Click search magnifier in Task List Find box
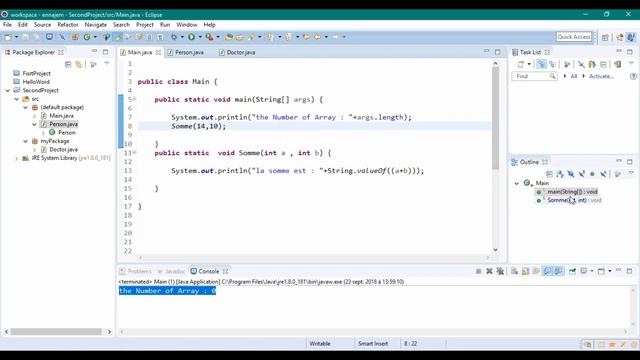Image resolution: width=640 pixels, height=360 pixels. coord(552,76)
